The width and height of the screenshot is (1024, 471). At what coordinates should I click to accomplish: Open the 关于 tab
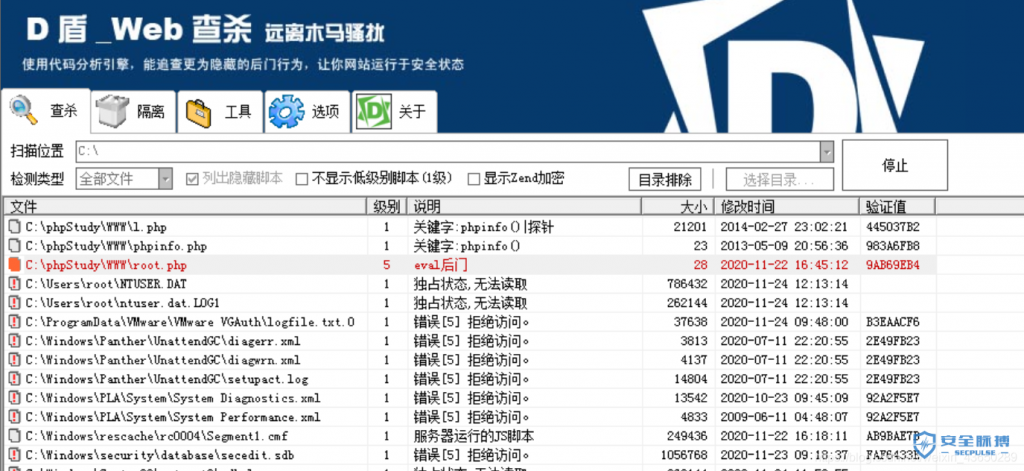click(394, 112)
